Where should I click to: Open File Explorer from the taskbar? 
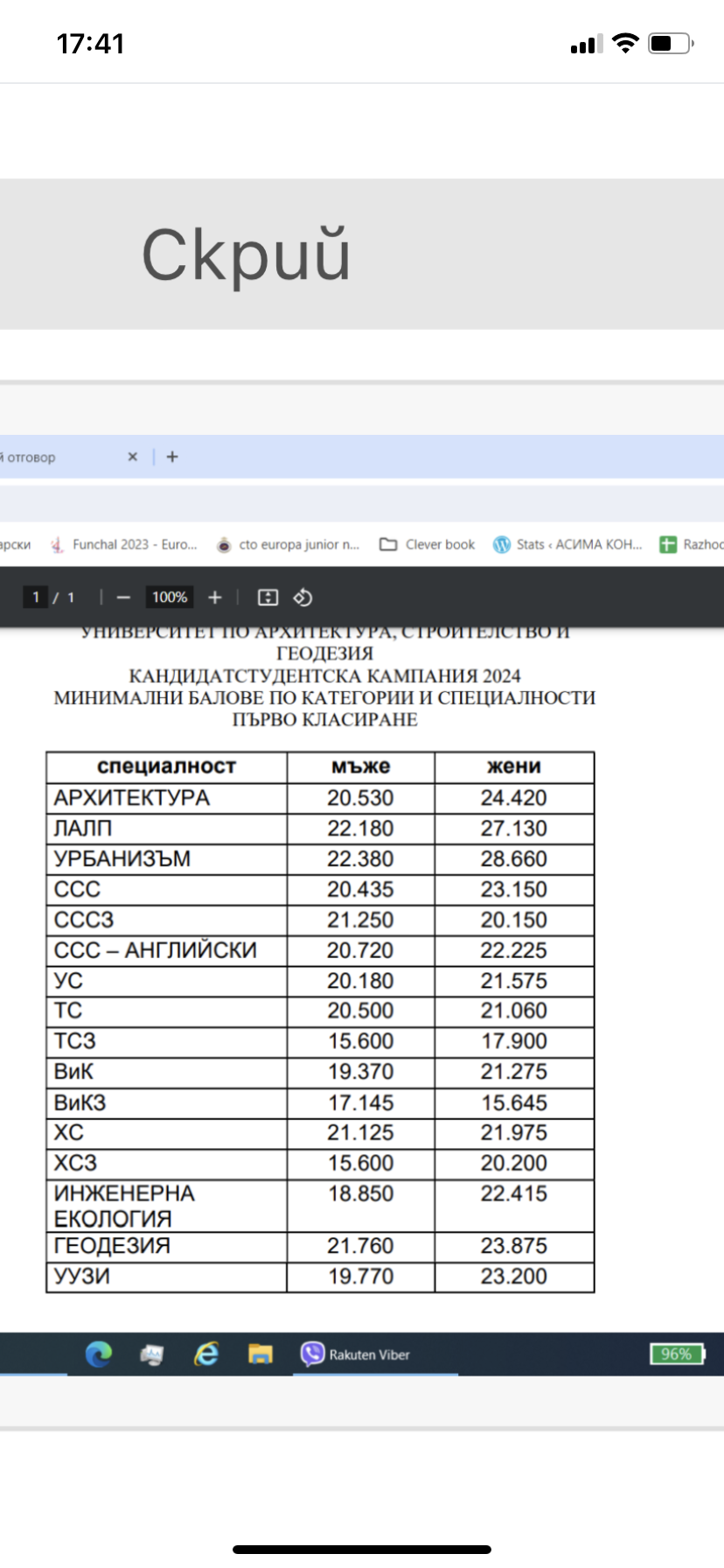[x=261, y=1354]
